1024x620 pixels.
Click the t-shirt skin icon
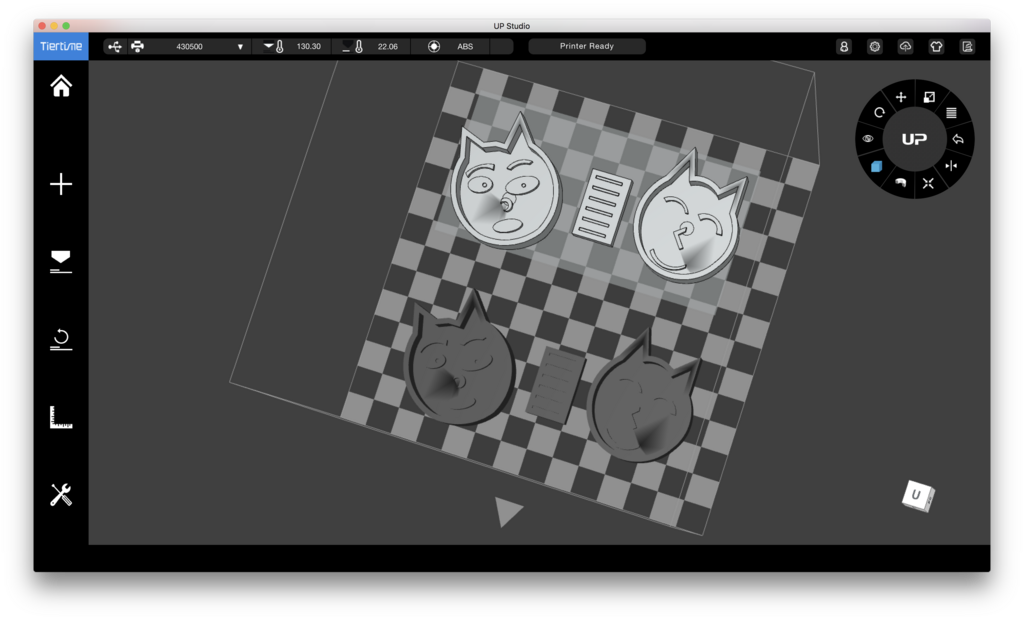pos(936,46)
